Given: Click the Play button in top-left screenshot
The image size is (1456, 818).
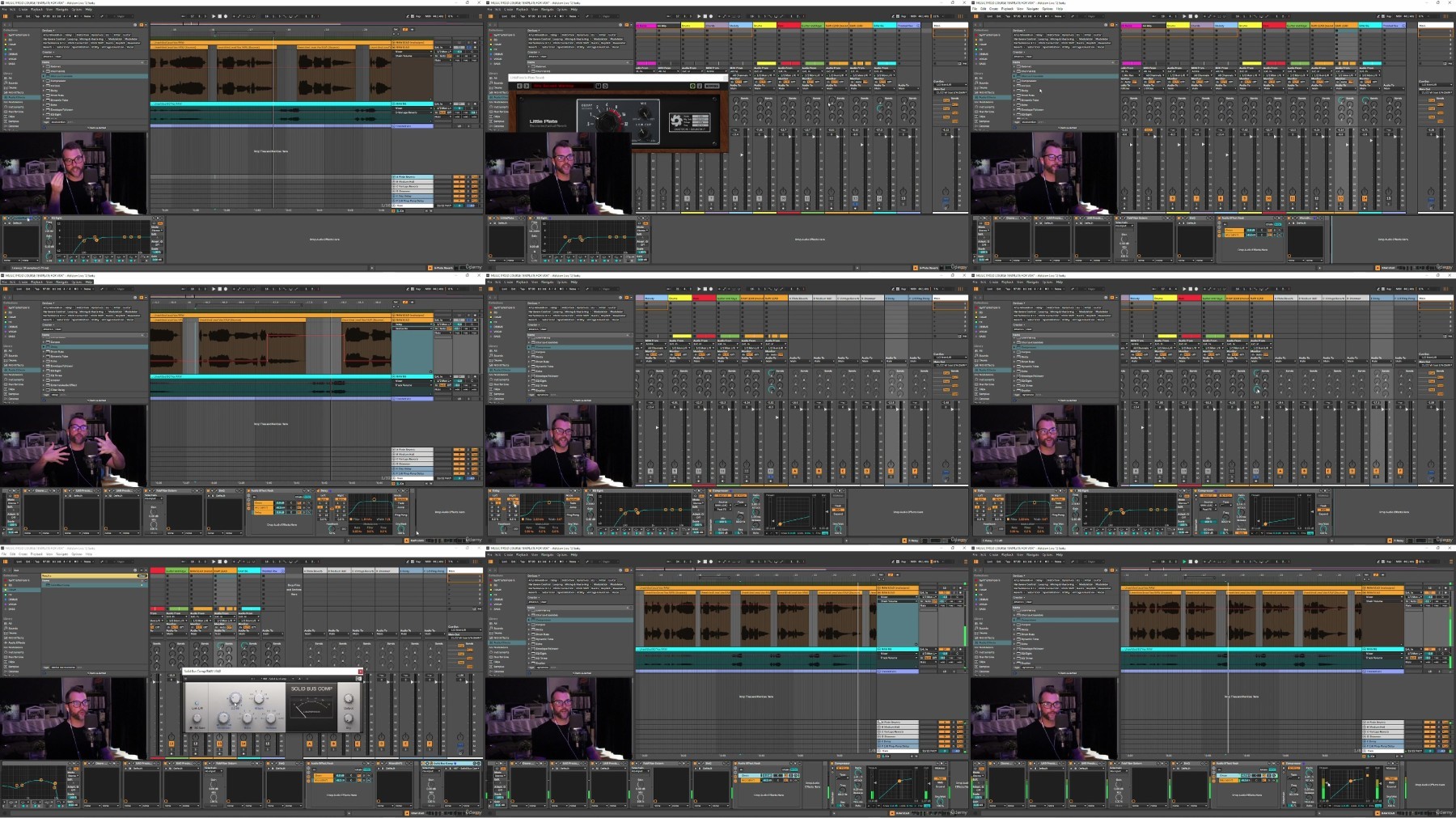Looking at the screenshot, I should click(213, 16).
